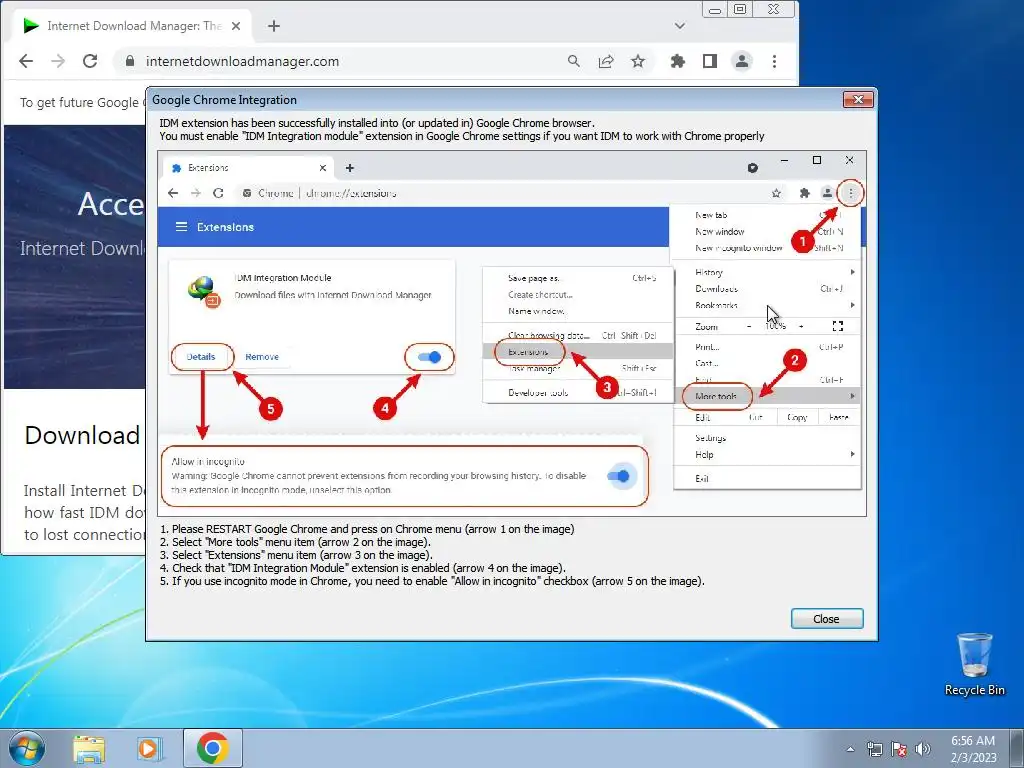Share this page using the share icon
This screenshot has width=1024, height=768.
click(606, 61)
